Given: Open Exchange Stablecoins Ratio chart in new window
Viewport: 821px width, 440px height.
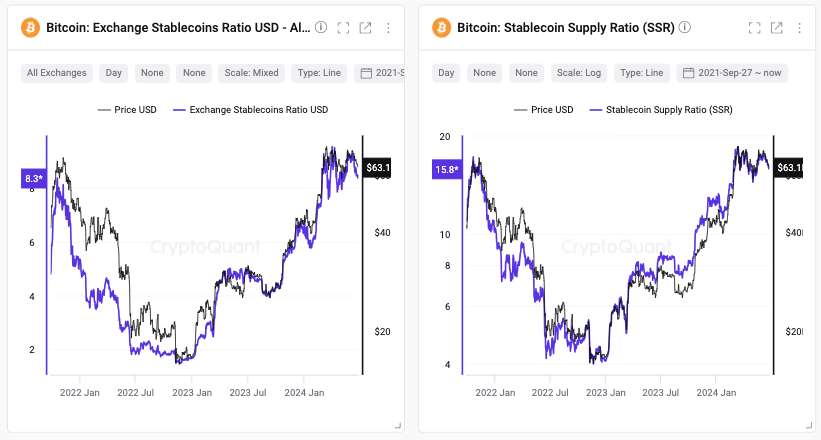Looking at the screenshot, I should point(366,28).
